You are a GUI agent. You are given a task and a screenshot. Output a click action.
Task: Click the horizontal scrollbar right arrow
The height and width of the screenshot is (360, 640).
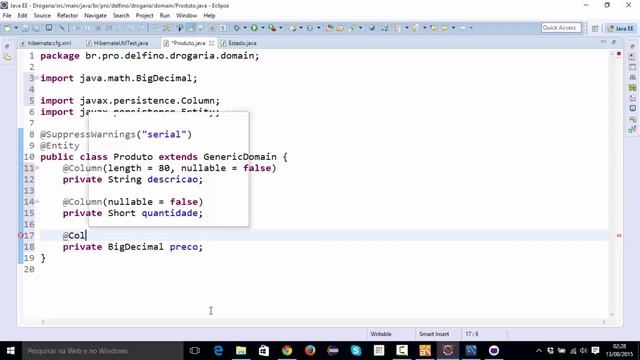pyautogui.click(x=604, y=322)
